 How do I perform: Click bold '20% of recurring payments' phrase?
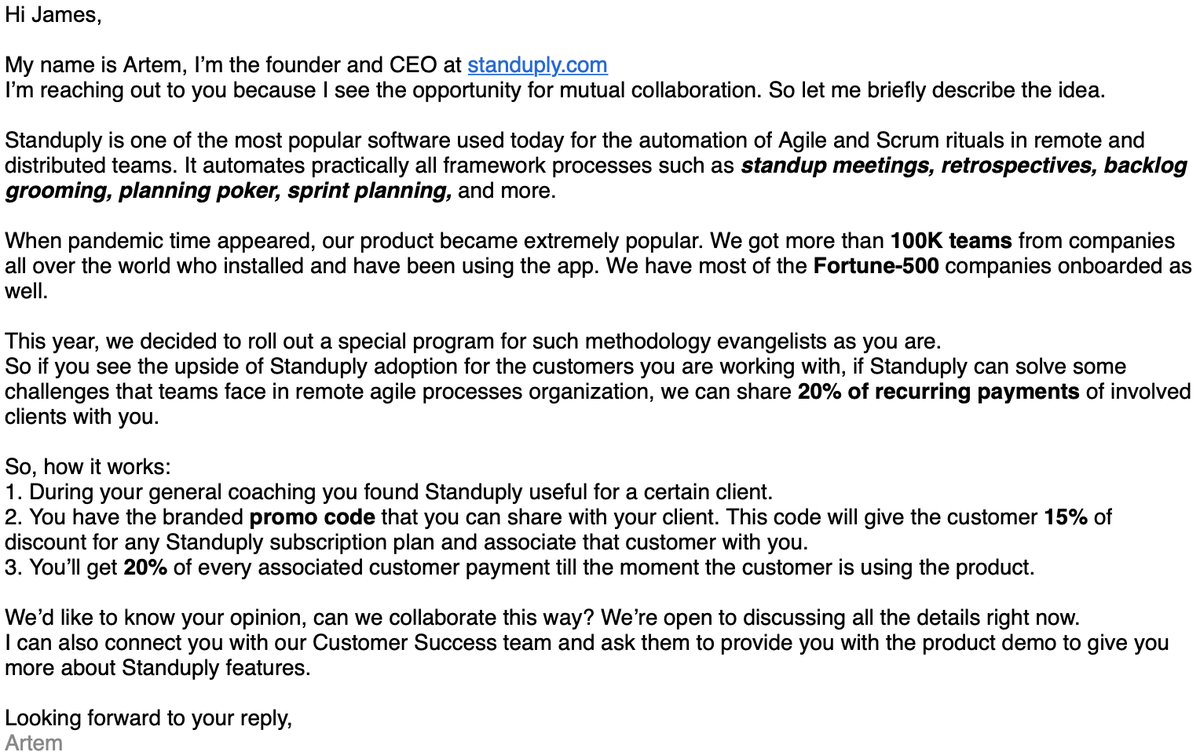(938, 391)
